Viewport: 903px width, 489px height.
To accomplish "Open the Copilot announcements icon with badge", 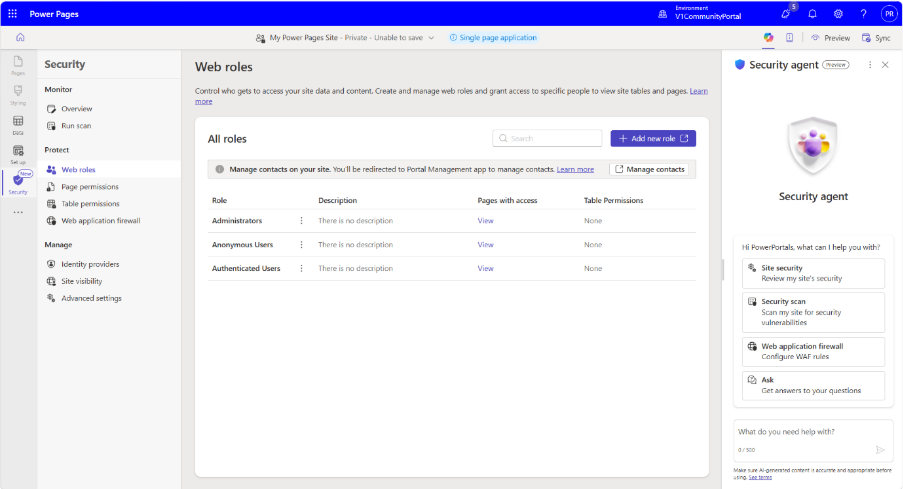I will click(x=786, y=14).
